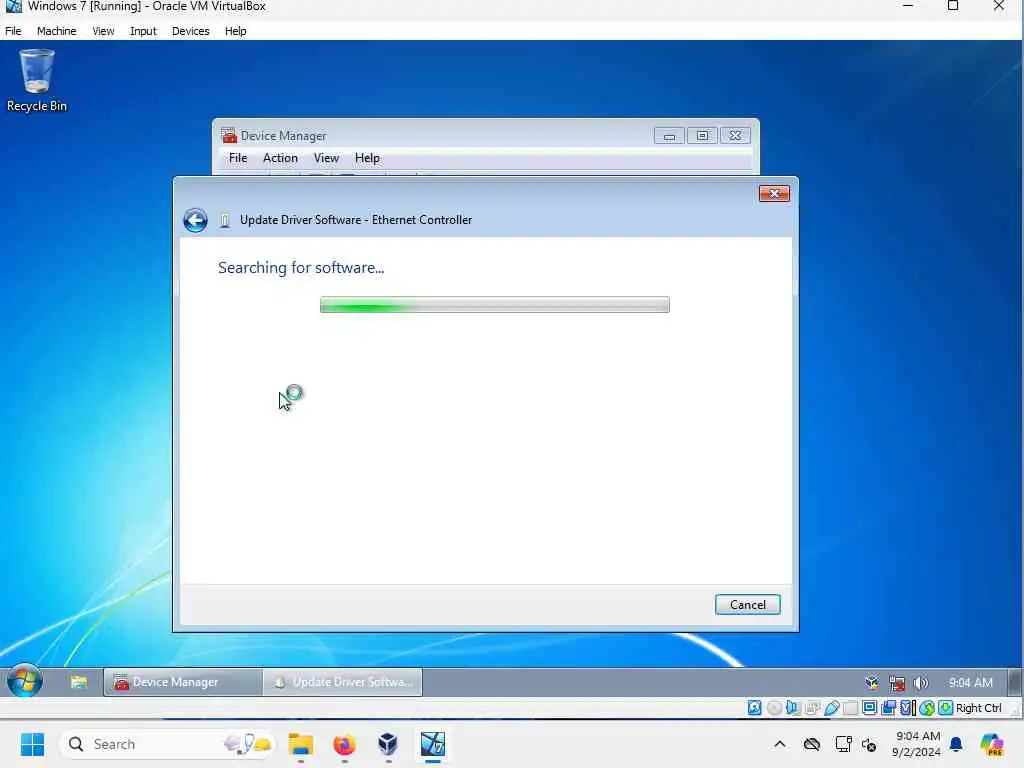Click the host muted volume tray icon
1024x768 pixels.
[869, 745]
